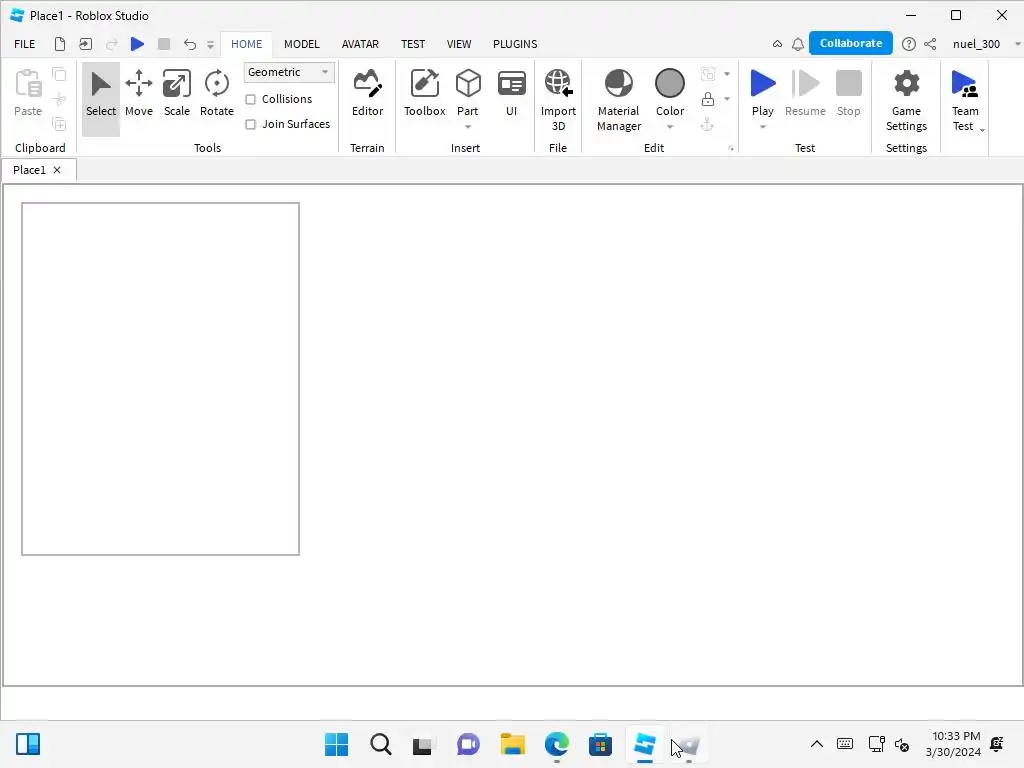Activate the Move tool

coord(138,95)
